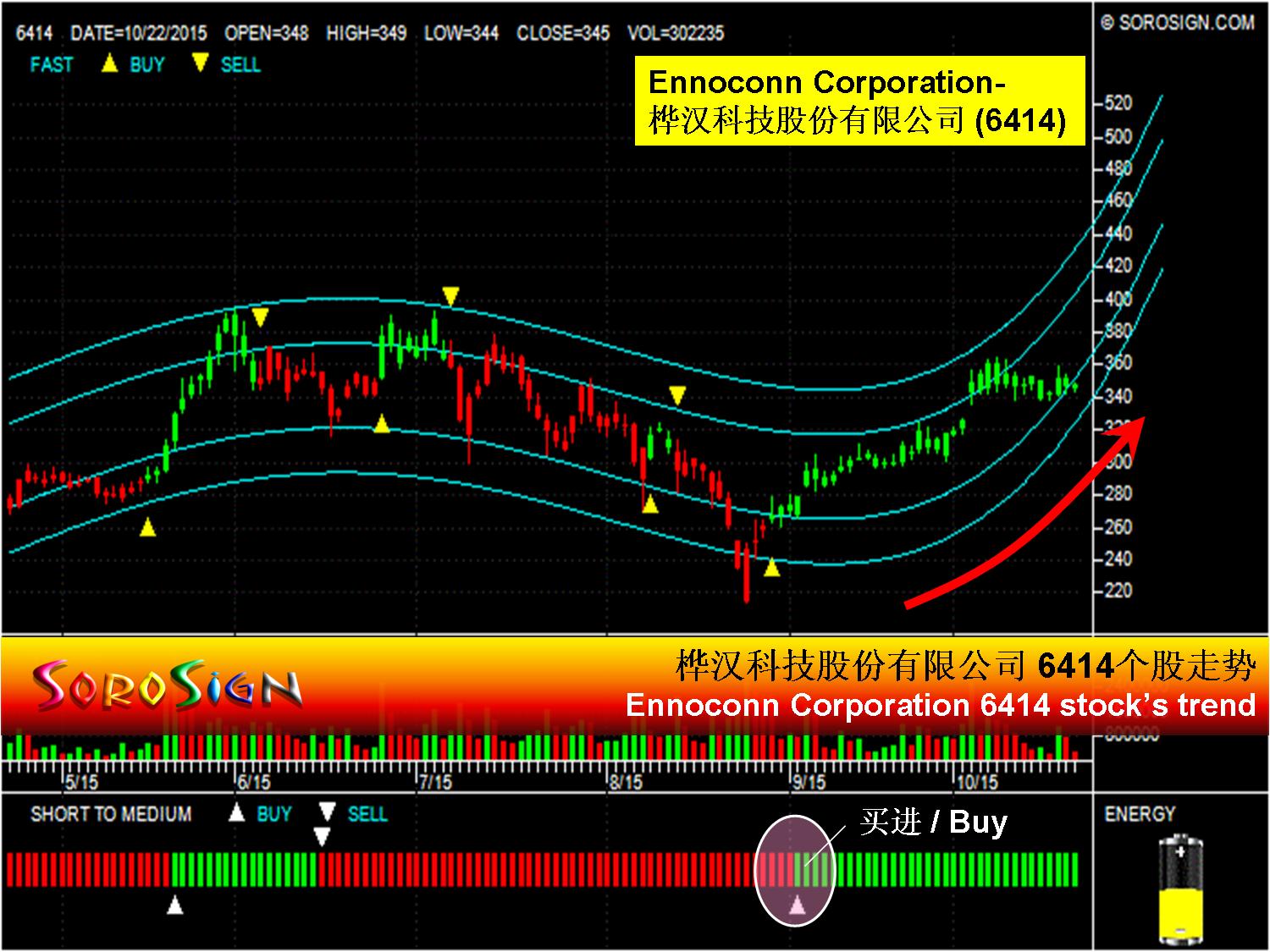Screen dimensions: 1270x952
Task: Click the white BUY triangle in SHORT TO MEDIUM legend
Action: 237,813
